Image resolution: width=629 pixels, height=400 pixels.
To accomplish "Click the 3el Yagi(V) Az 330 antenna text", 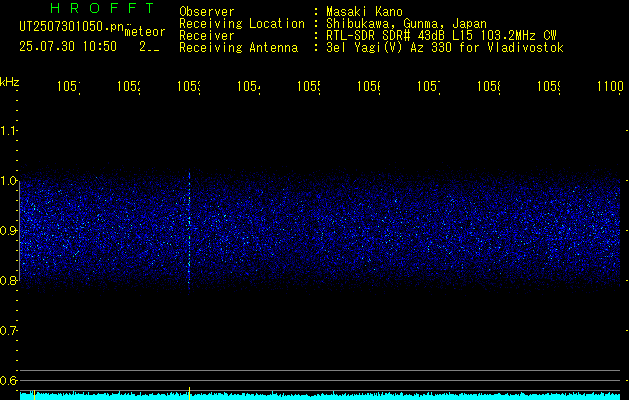I will pos(445,48).
